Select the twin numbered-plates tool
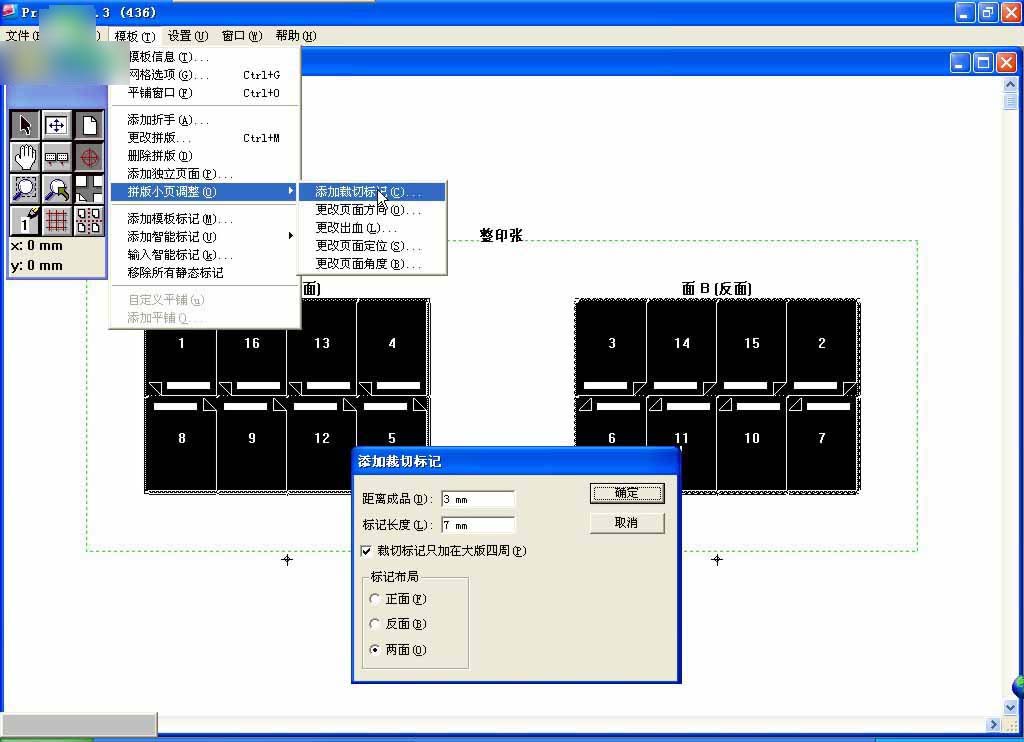1024x742 pixels. coord(57,157)
